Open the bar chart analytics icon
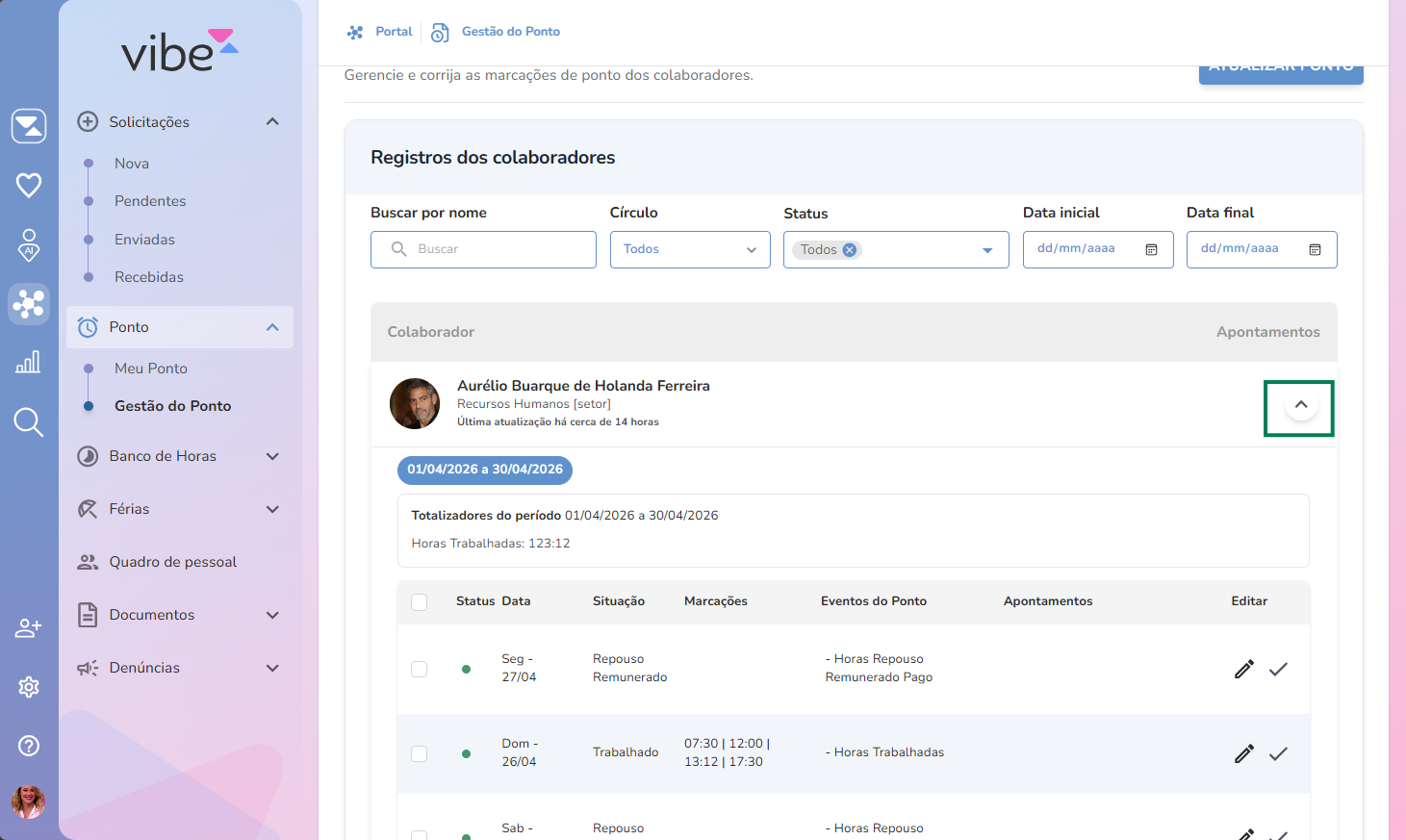This screenshot has width=1406, height=840. [29, 362]
